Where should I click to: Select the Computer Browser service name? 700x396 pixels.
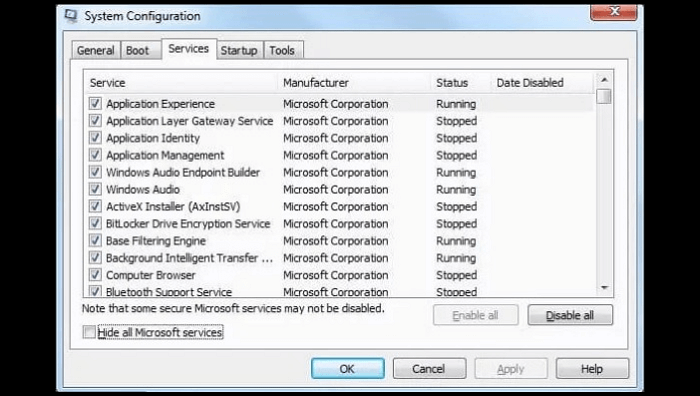tap(150, 275)
